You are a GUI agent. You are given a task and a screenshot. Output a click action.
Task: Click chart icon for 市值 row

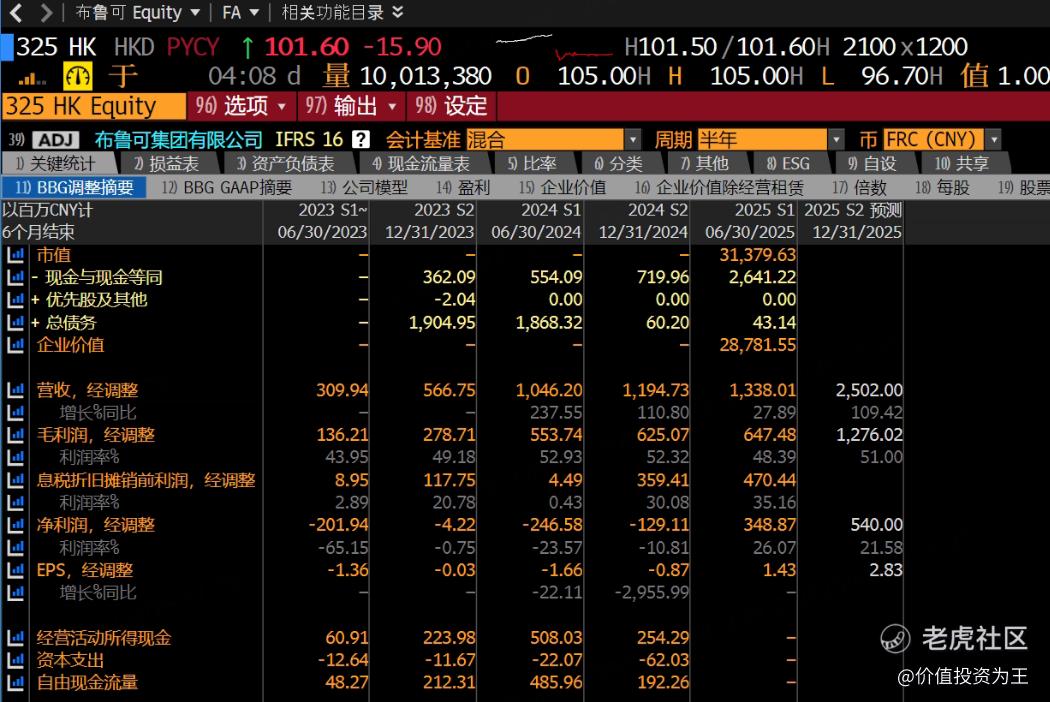(15, 255)
